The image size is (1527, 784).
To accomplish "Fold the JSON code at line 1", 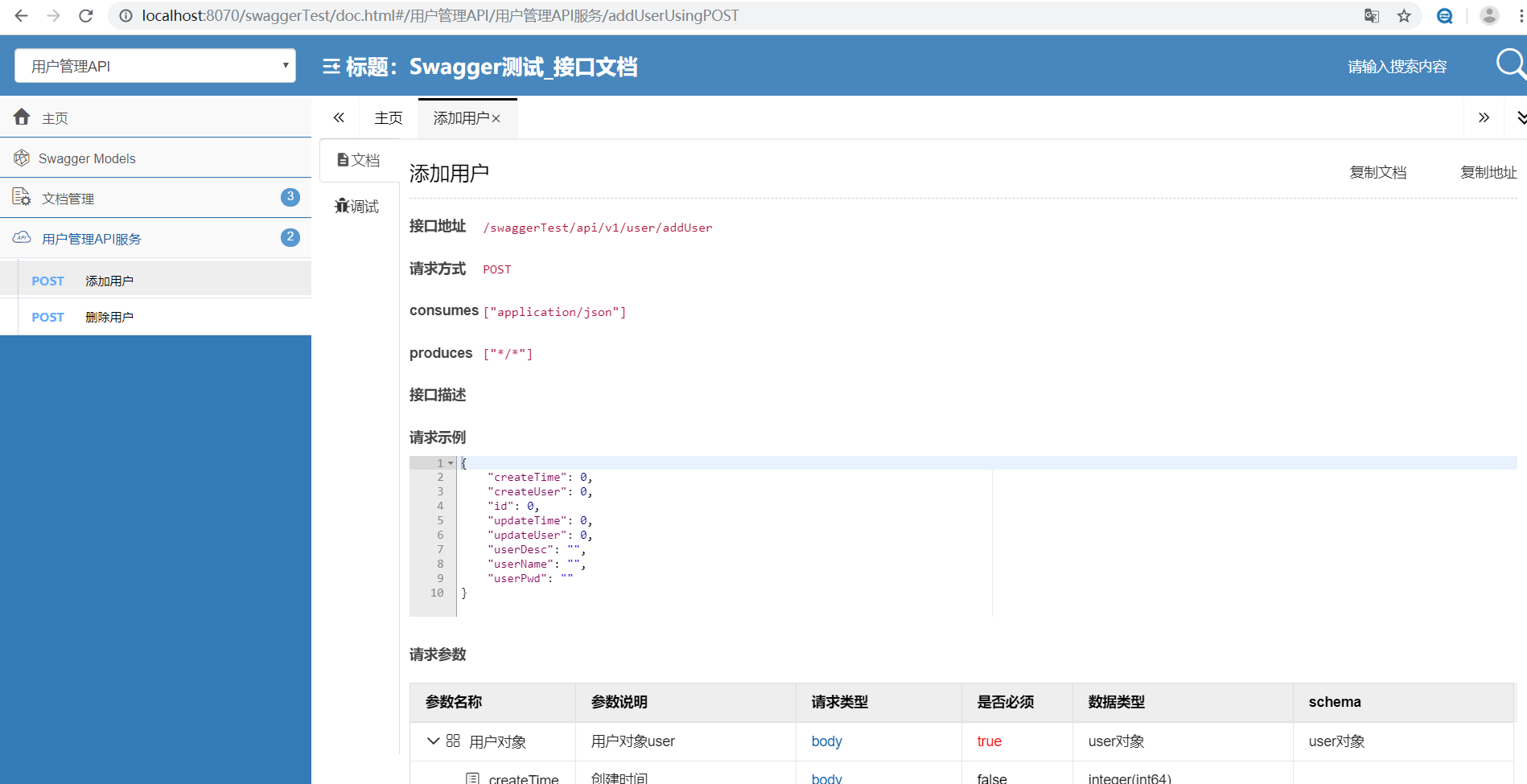I will (x=451, y=463).
